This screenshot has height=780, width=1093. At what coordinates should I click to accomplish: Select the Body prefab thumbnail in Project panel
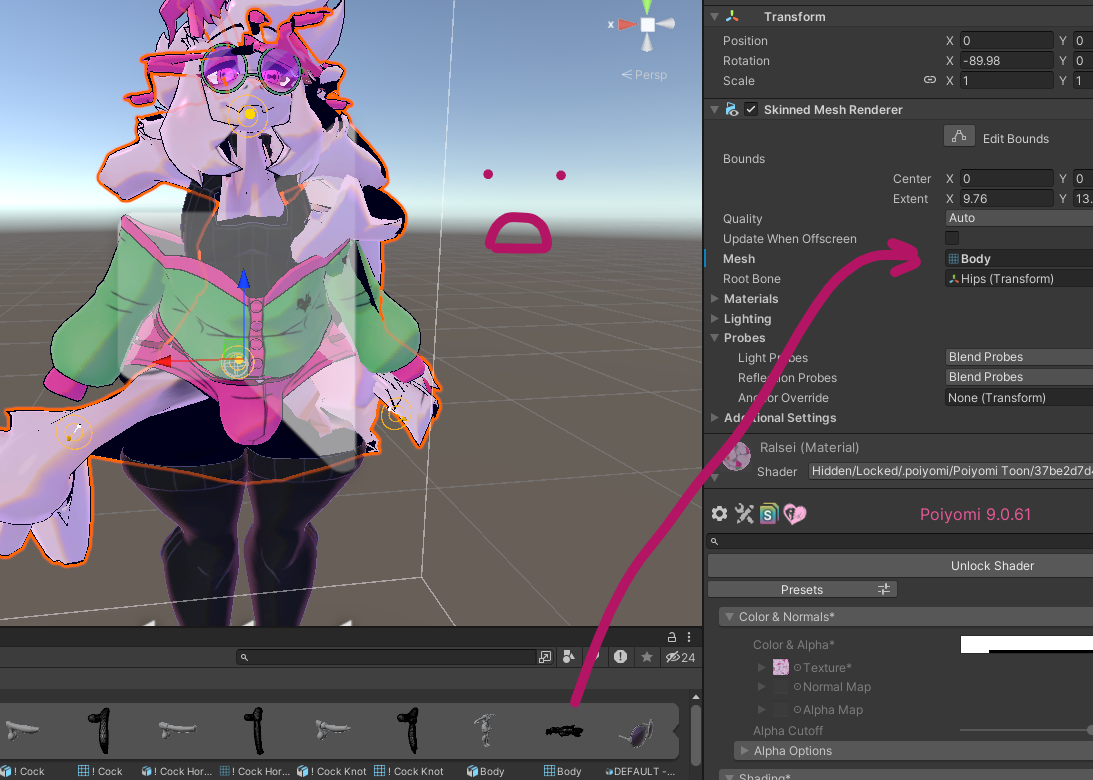[484, 731]
